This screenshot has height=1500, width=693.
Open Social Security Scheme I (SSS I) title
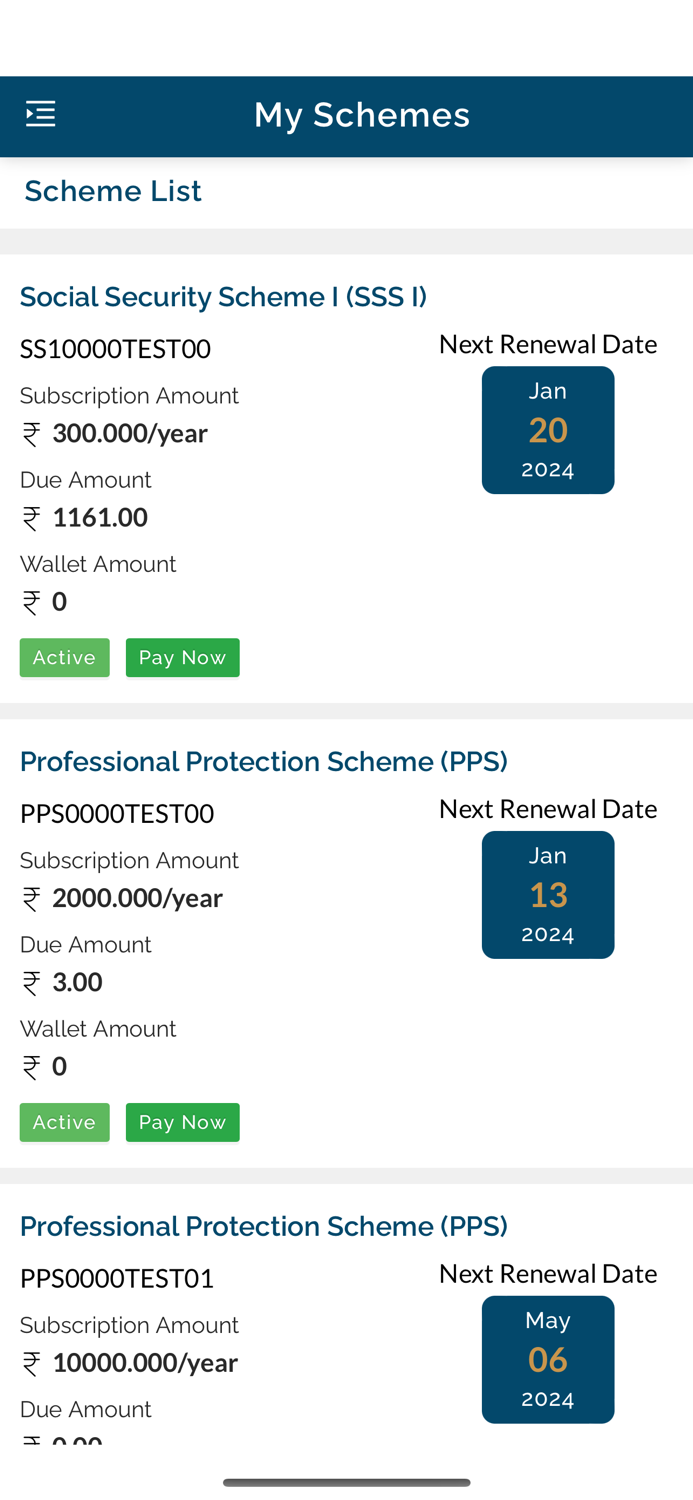point(223,297)
